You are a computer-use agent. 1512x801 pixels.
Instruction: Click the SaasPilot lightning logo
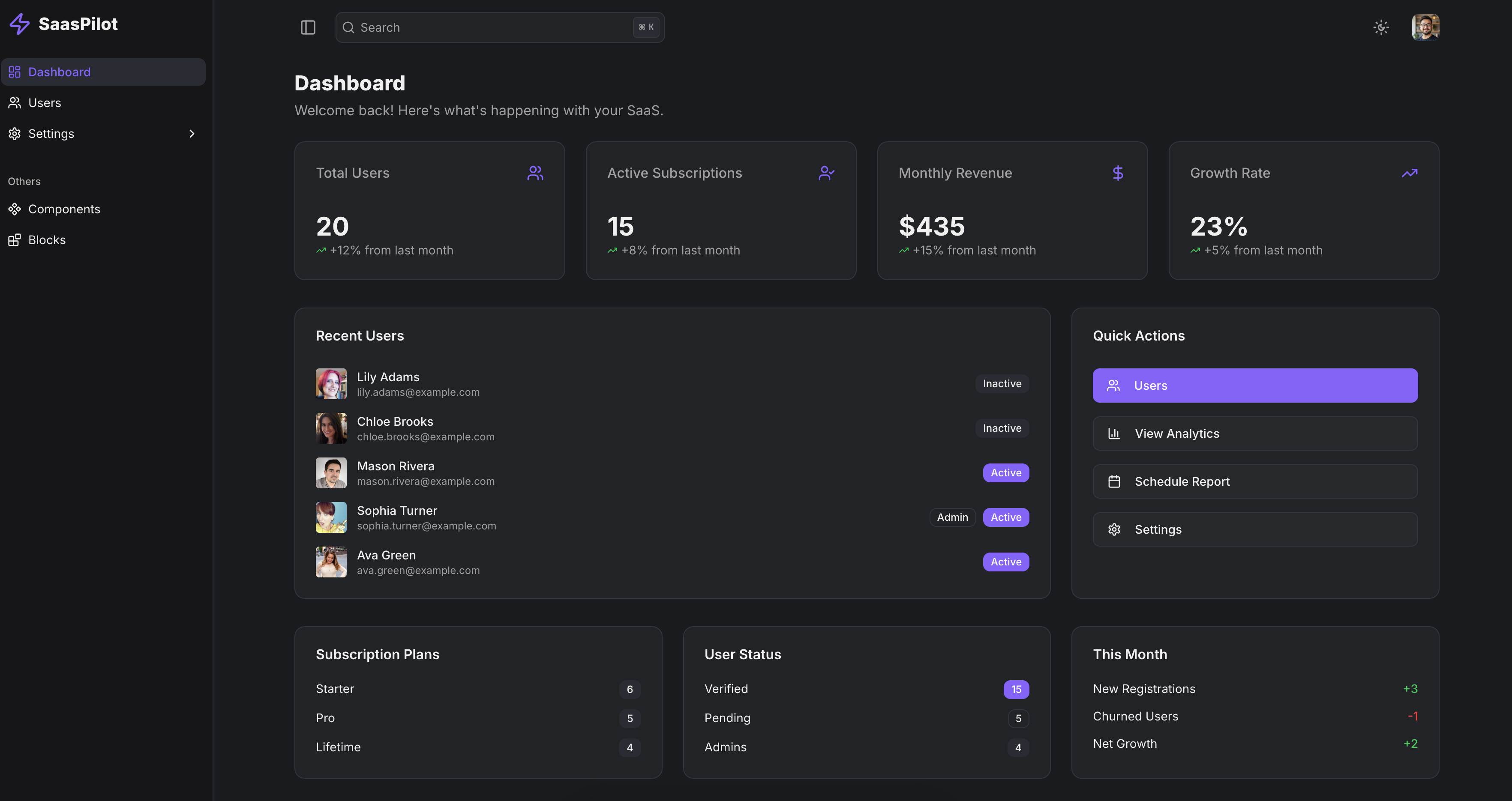pos(19,24)
